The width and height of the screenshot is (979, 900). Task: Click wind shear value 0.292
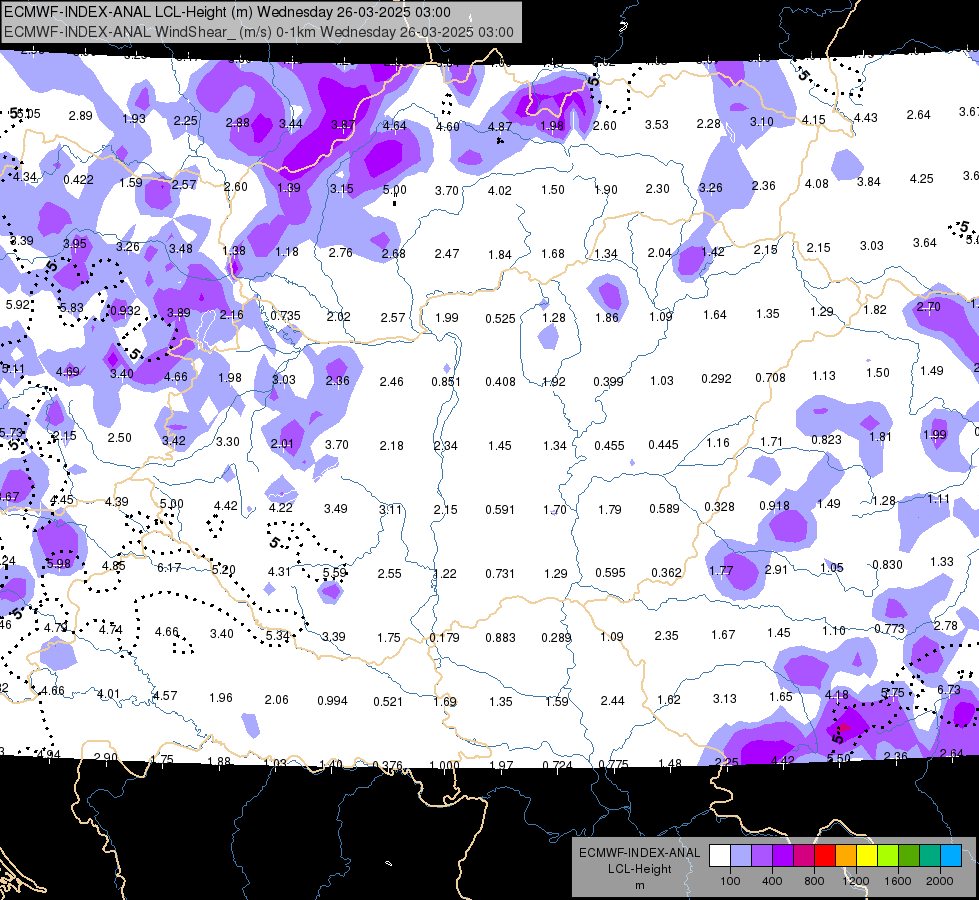click(x=717, y=378)
